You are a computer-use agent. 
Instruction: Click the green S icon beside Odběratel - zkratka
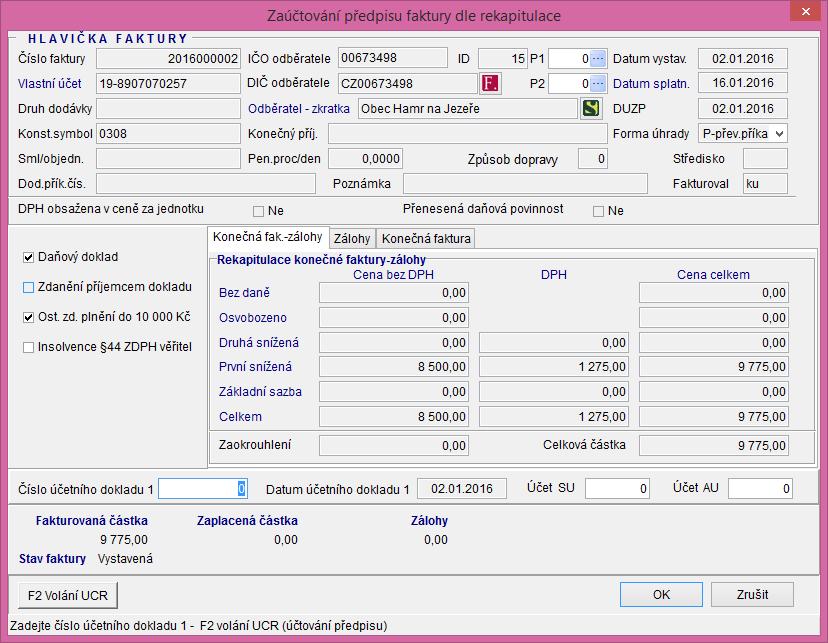[591, 108]
